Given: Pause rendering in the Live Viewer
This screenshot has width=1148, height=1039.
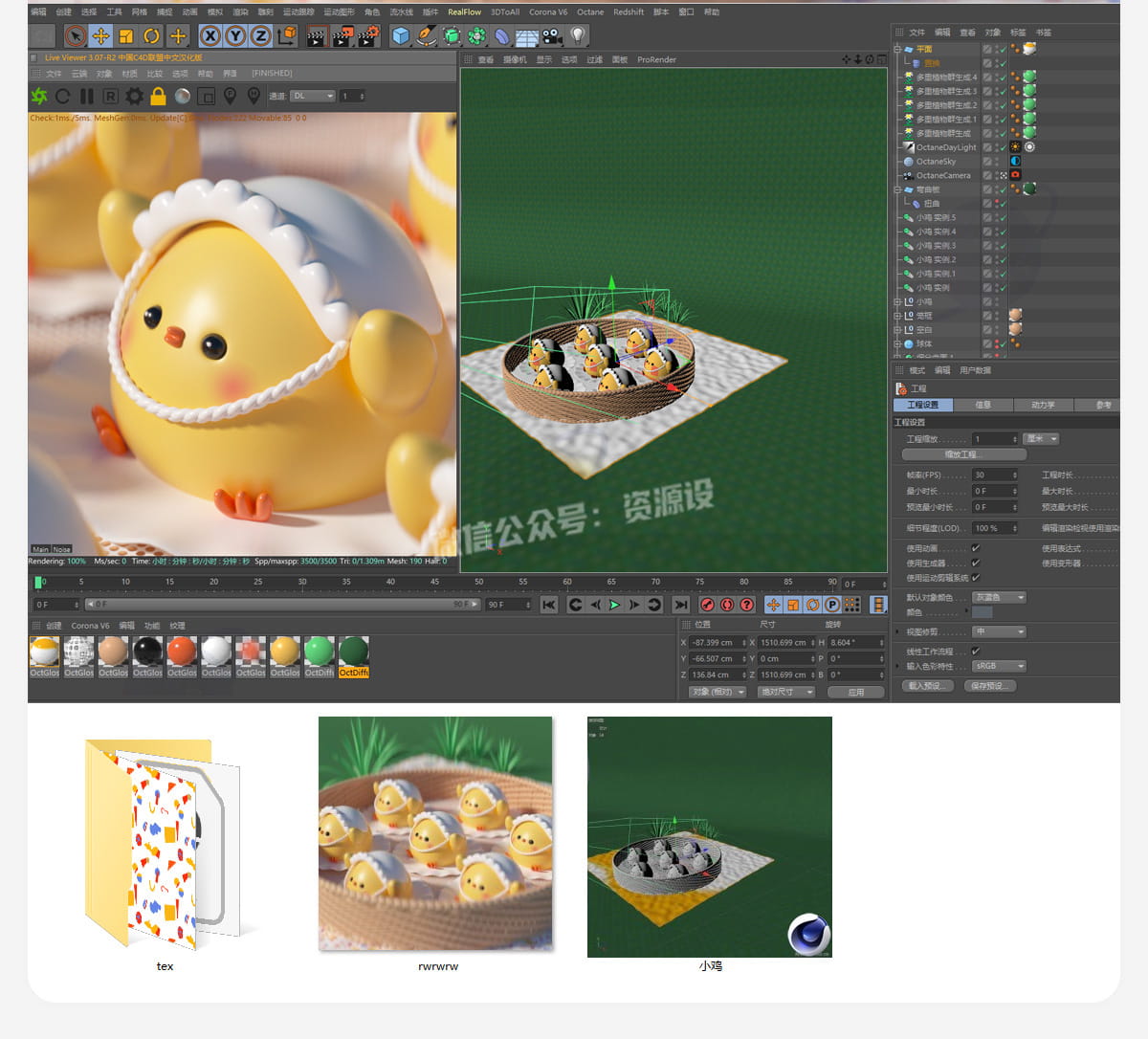Looking at the screenshot, I should (x=87, y=96).
